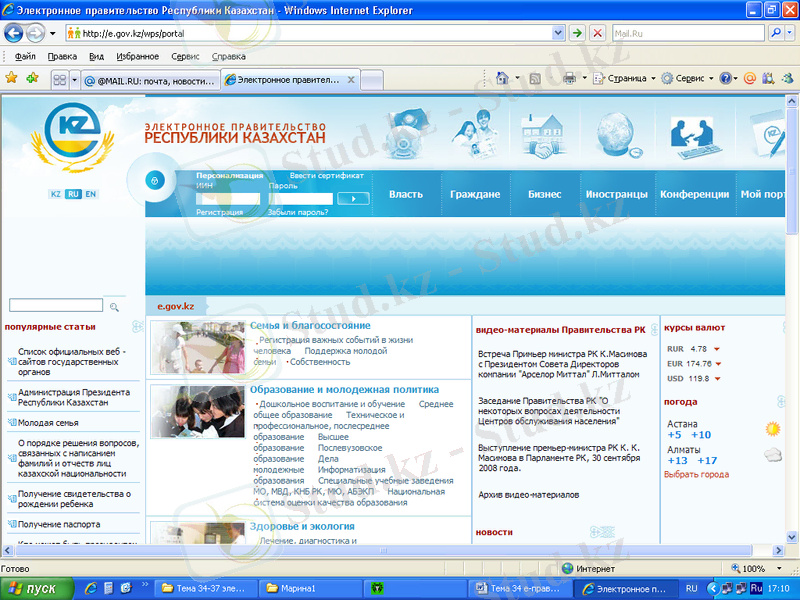Screen dimensions: 800x600
Task: Click the address bar URL field
Action: coord(309,34)
